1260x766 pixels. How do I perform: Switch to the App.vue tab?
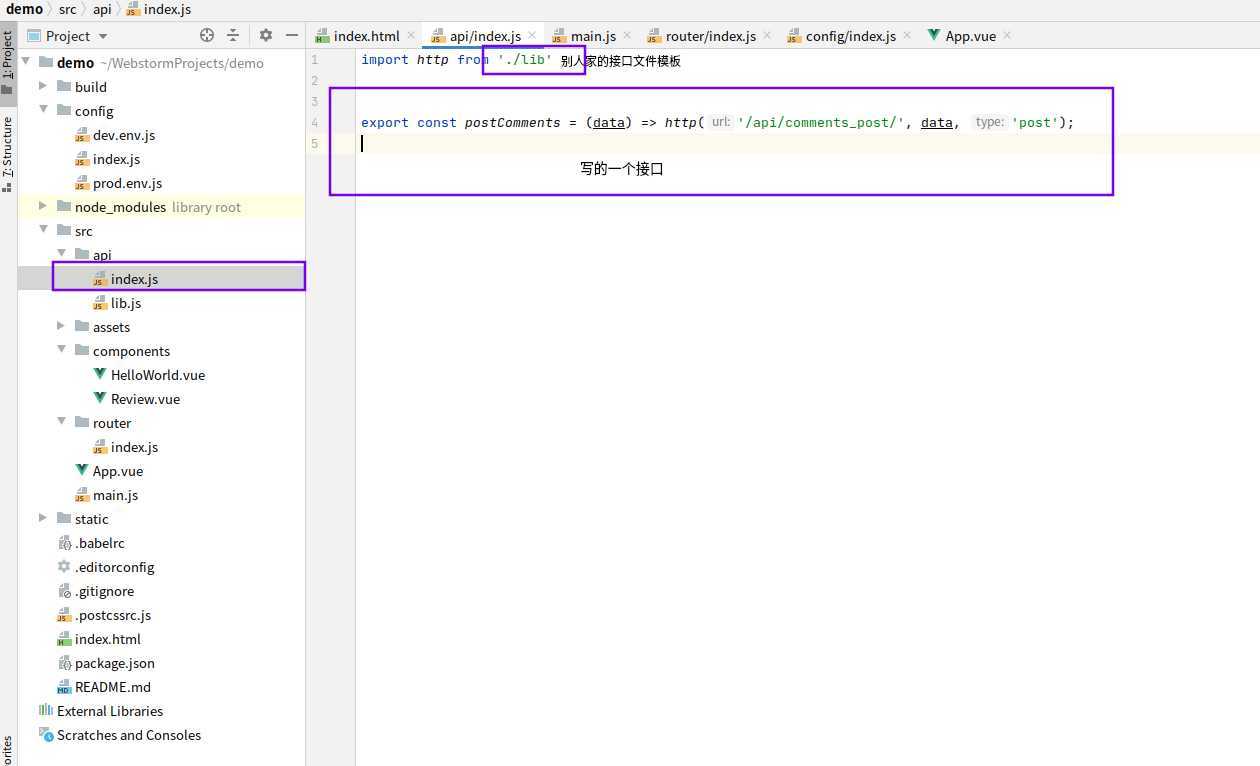(971, 36)
